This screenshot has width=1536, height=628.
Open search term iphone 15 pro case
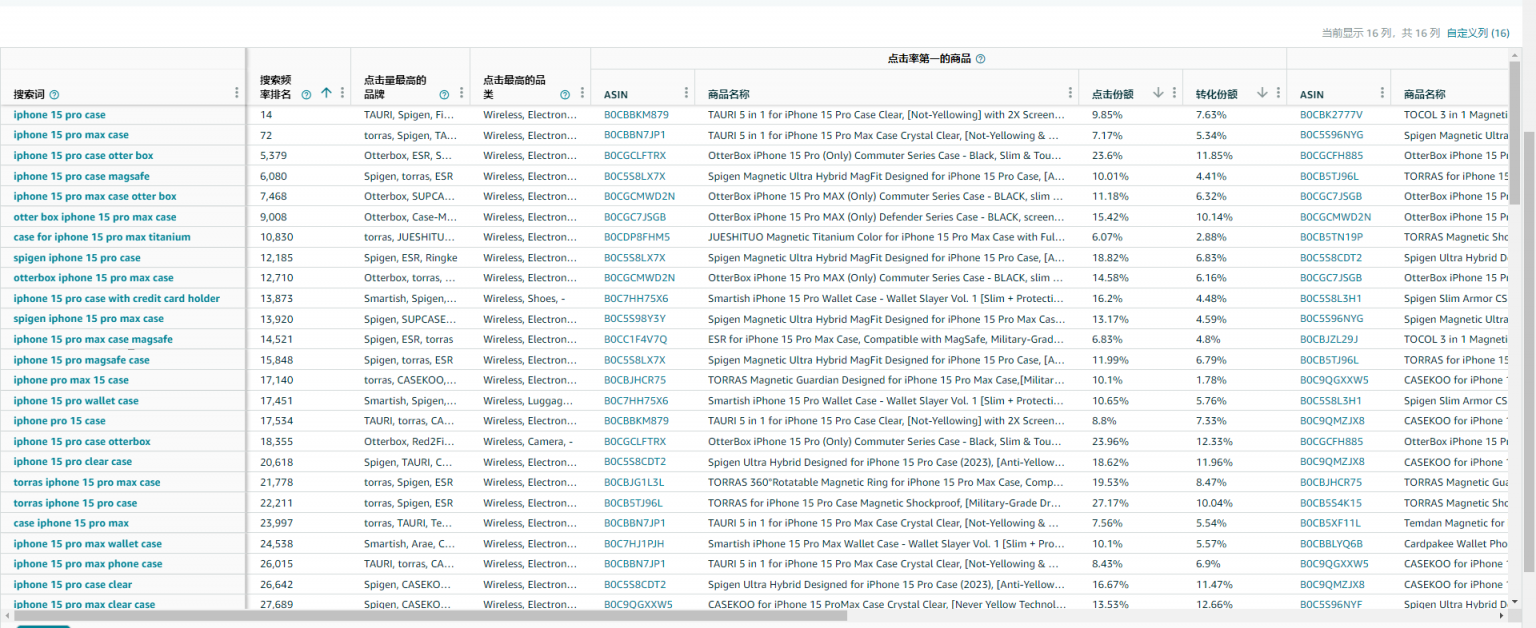click(59, 114)
